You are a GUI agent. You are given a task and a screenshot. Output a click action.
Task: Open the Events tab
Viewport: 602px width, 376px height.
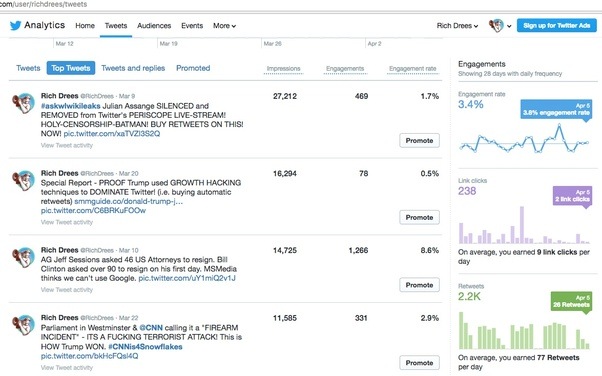(x=192, y=26)
